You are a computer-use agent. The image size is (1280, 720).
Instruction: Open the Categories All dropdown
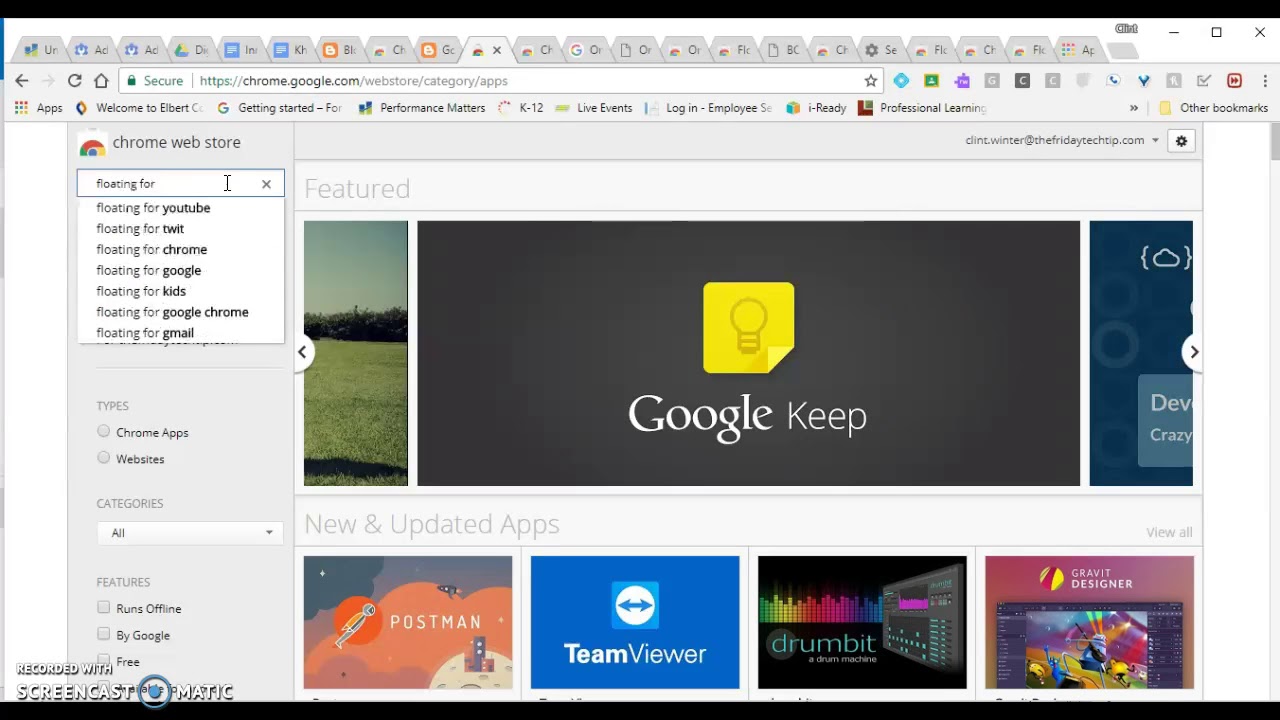coord(190,533)
